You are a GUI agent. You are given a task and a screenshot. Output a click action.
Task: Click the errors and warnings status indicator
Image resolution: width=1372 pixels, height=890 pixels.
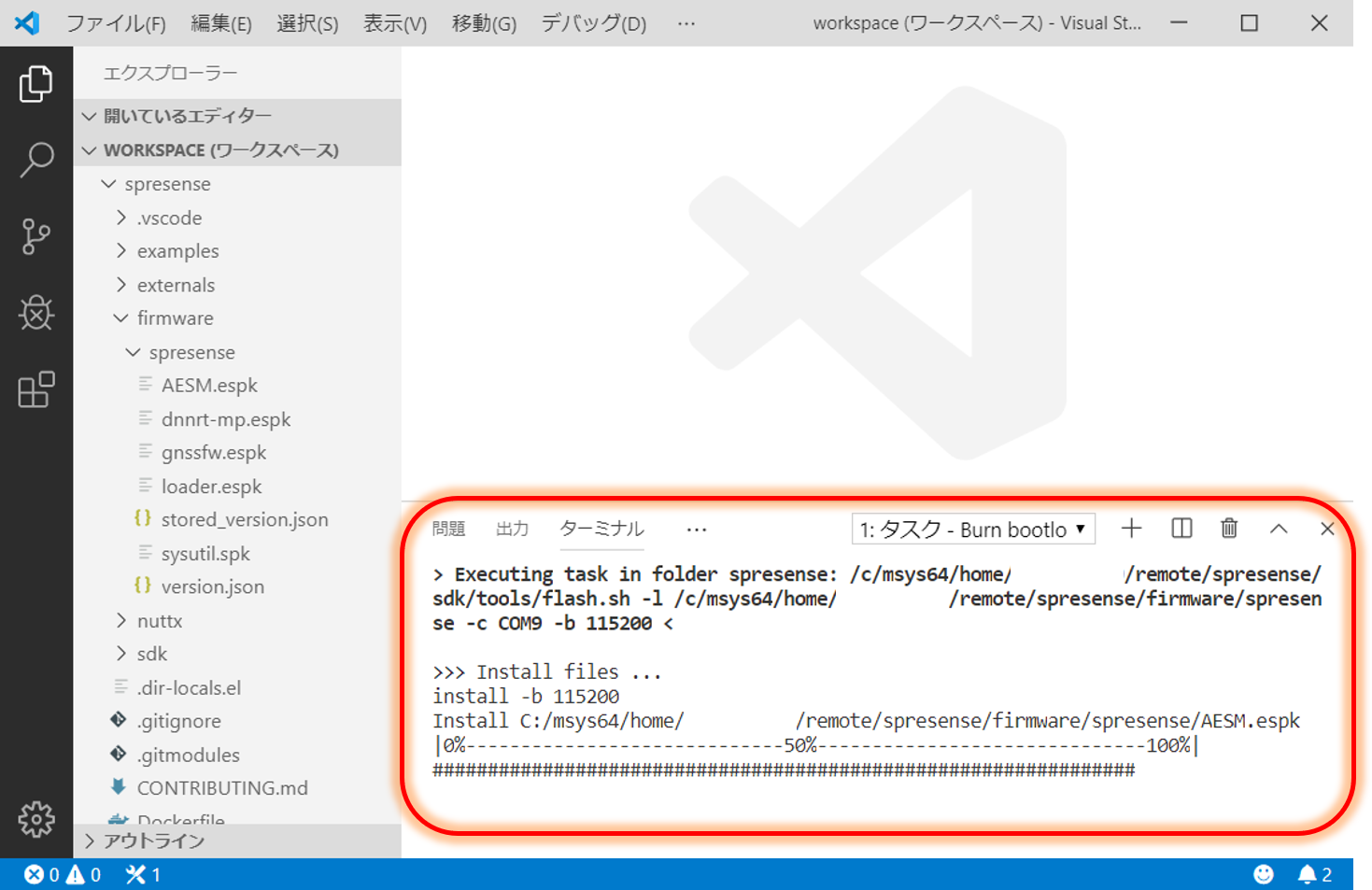[58, 874]
